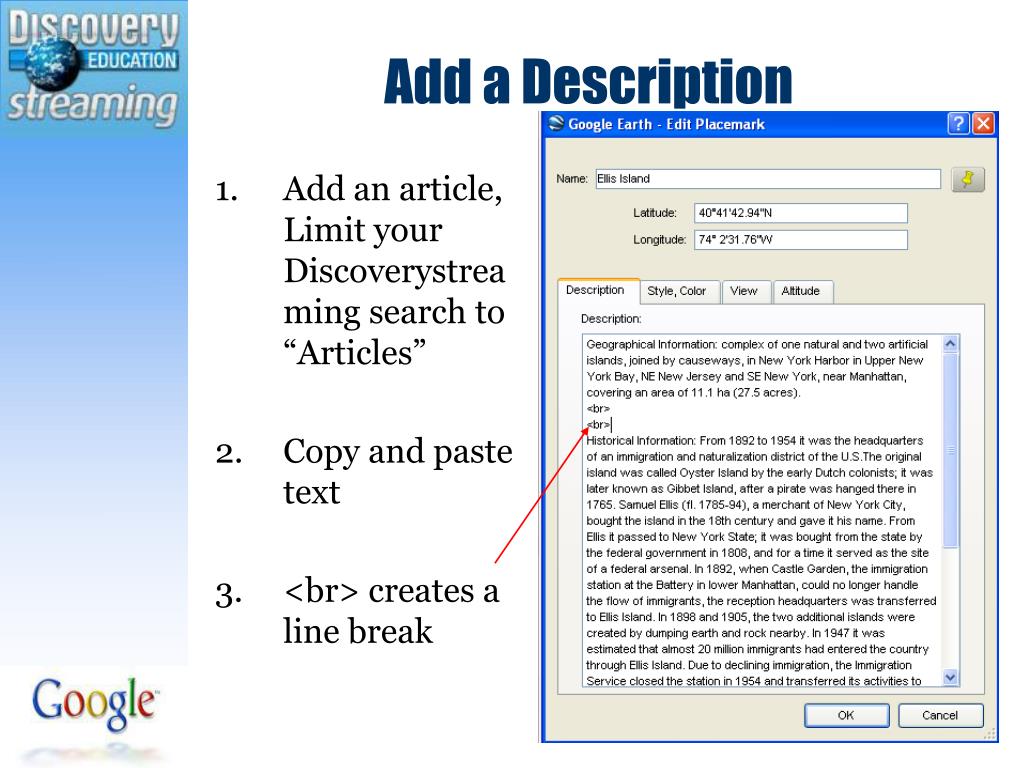Open the Style, Color tab

(x=677, y=291)
